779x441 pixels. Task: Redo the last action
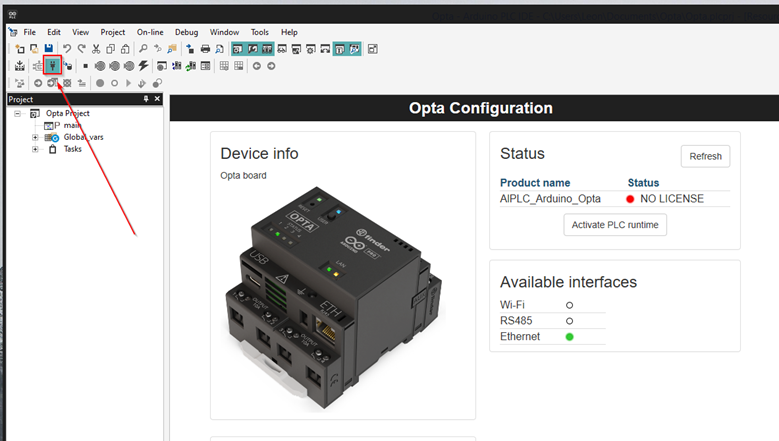(81, 49)
